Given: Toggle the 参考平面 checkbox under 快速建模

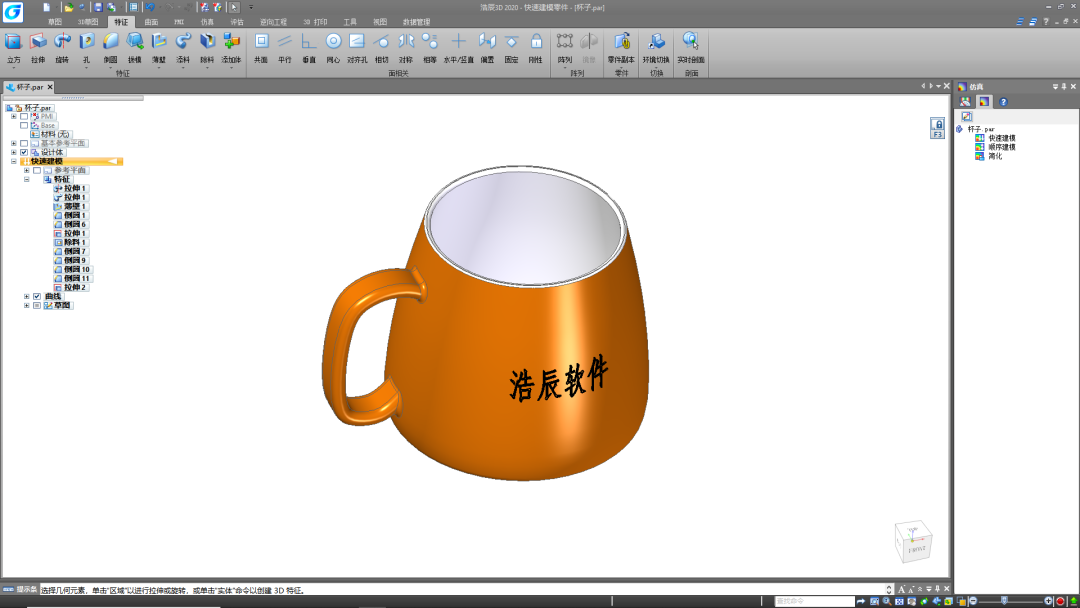Looking at the screenshot, I should click(37, 170).
